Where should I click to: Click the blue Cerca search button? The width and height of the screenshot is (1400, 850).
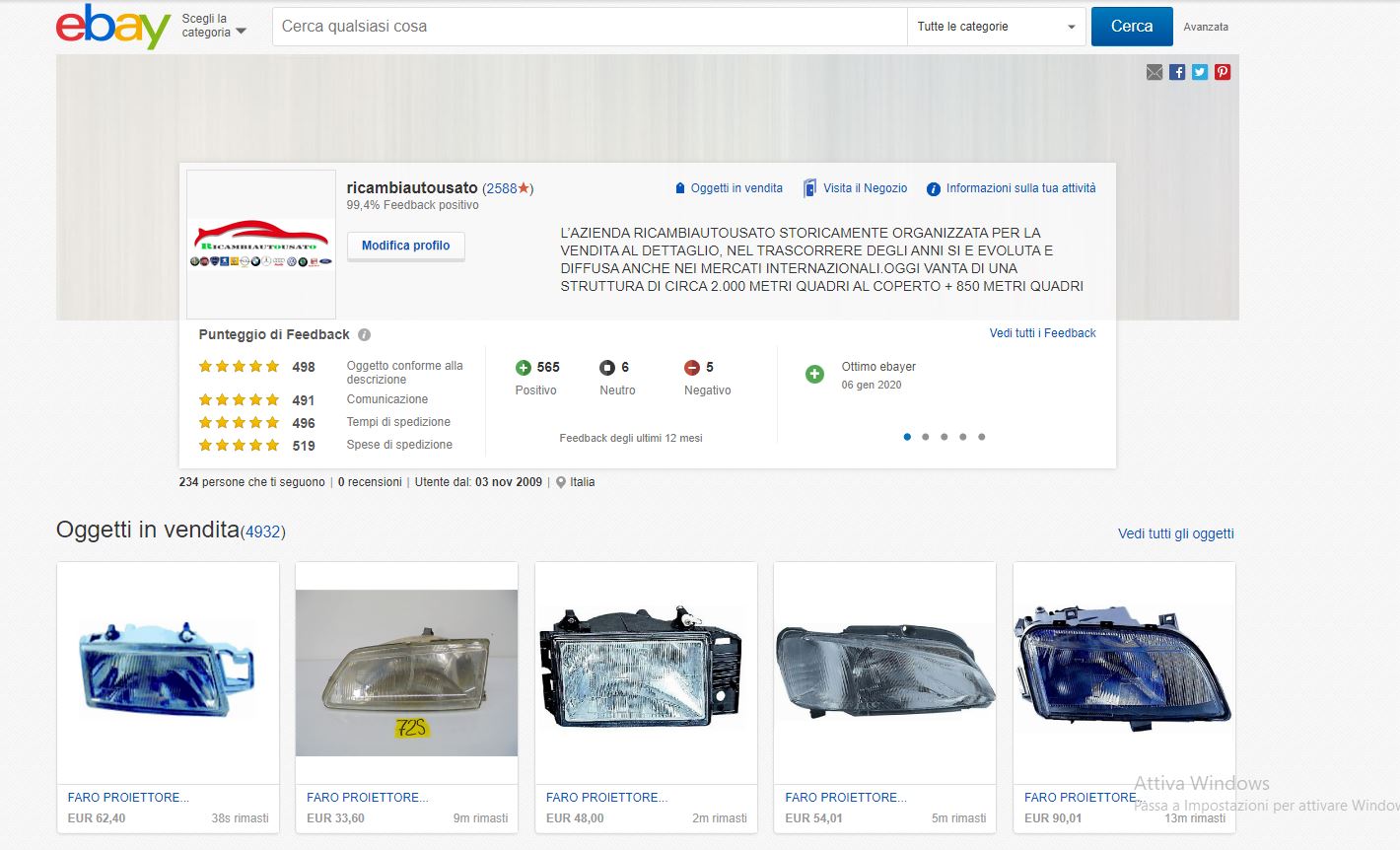1132,27
